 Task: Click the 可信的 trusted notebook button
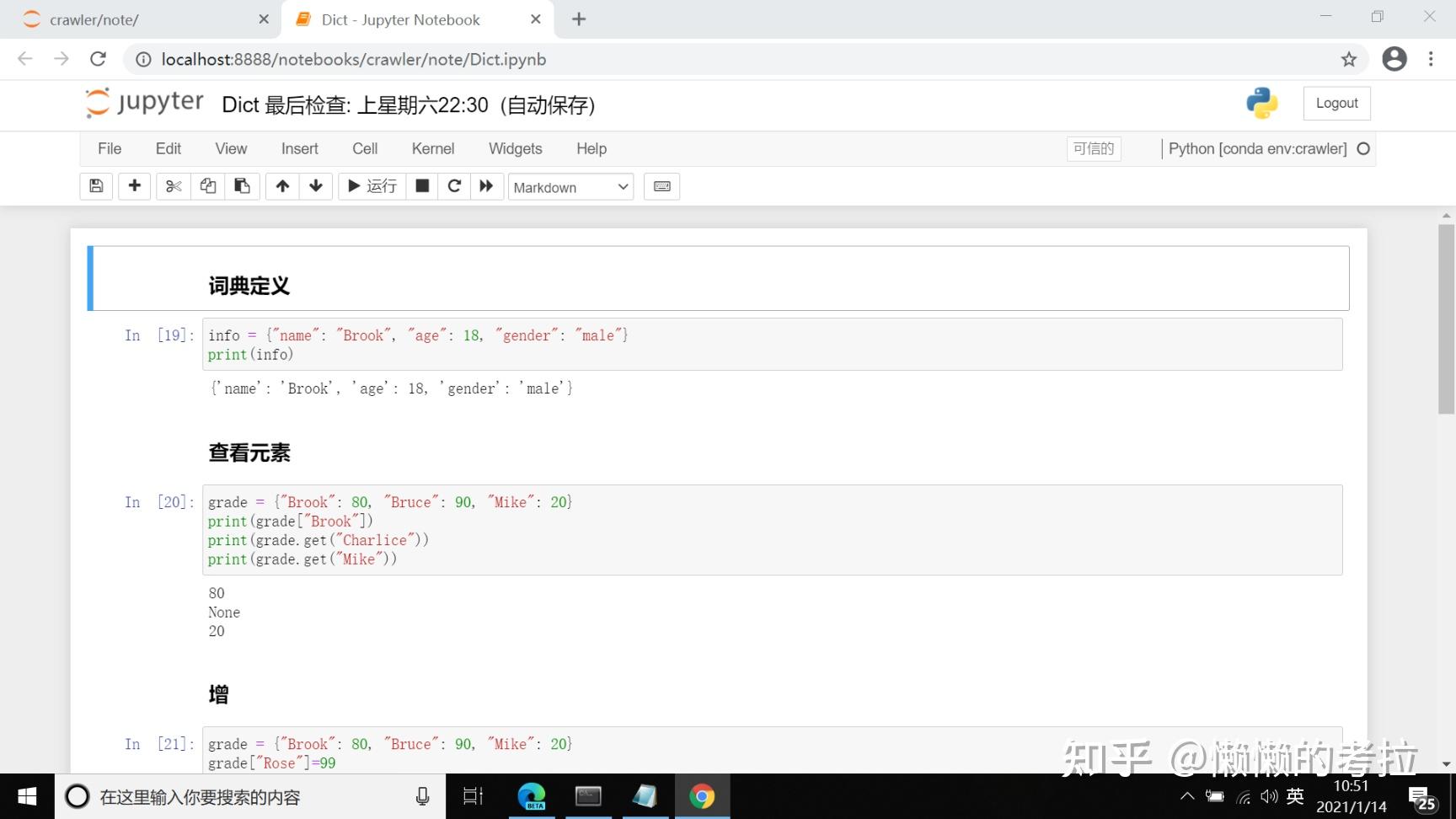[1093, 148]
